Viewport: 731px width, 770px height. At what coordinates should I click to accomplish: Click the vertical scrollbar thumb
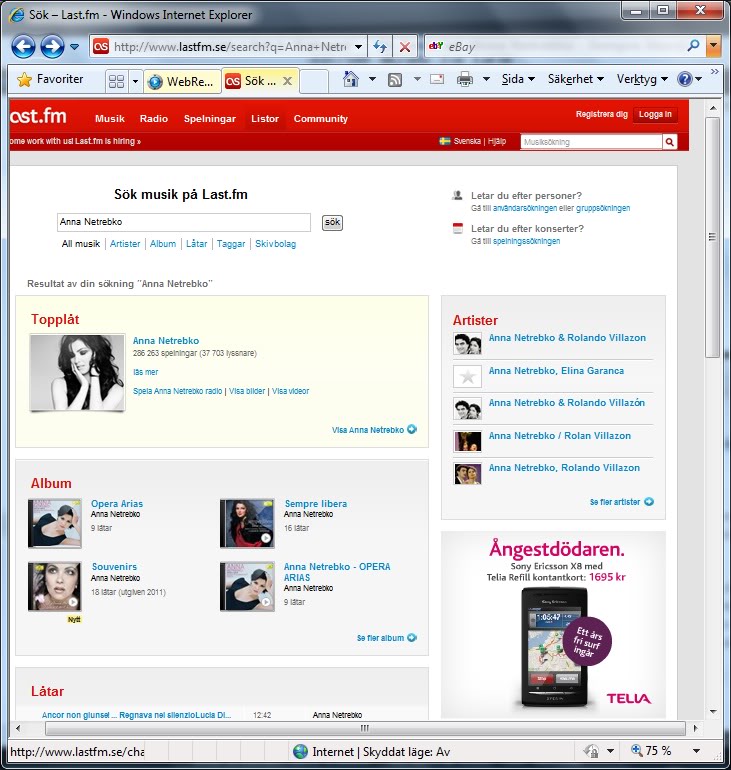[713, 237]
